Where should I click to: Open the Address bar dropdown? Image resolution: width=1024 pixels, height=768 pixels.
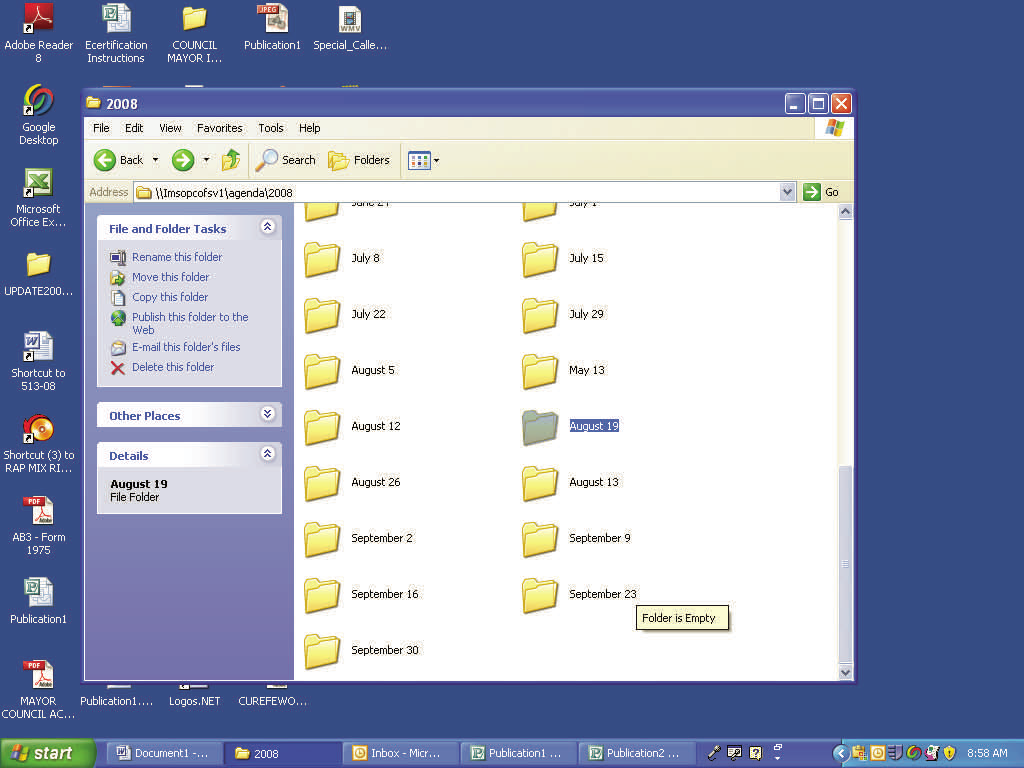point(787,192)
